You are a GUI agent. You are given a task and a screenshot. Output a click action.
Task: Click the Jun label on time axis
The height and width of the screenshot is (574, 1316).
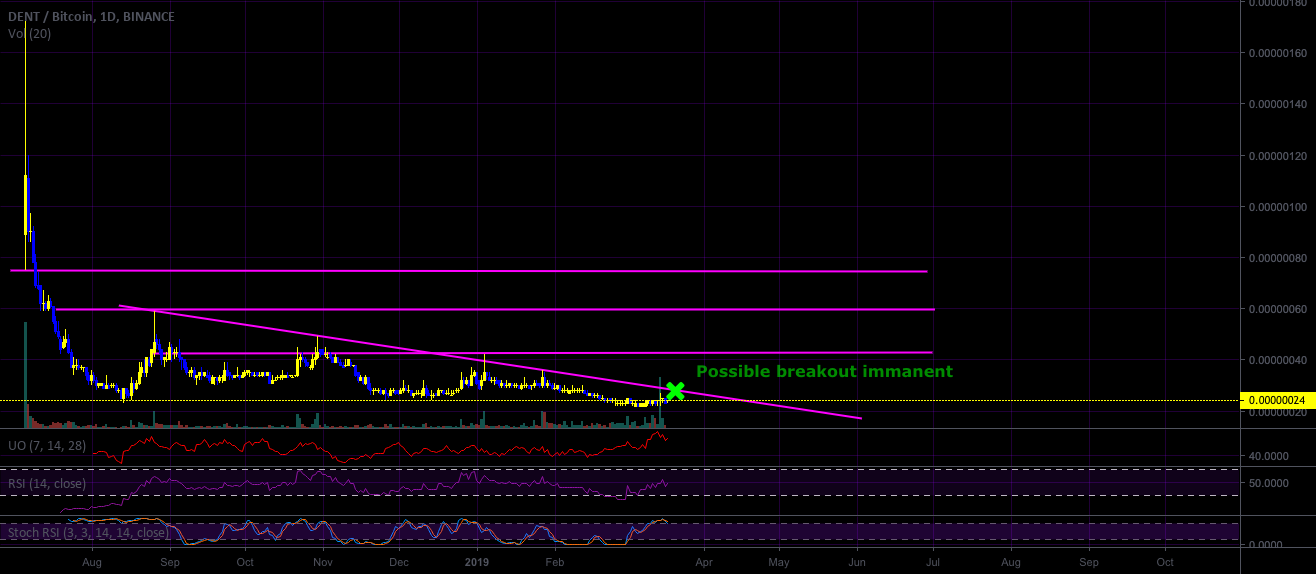click(x=858, y=563)
